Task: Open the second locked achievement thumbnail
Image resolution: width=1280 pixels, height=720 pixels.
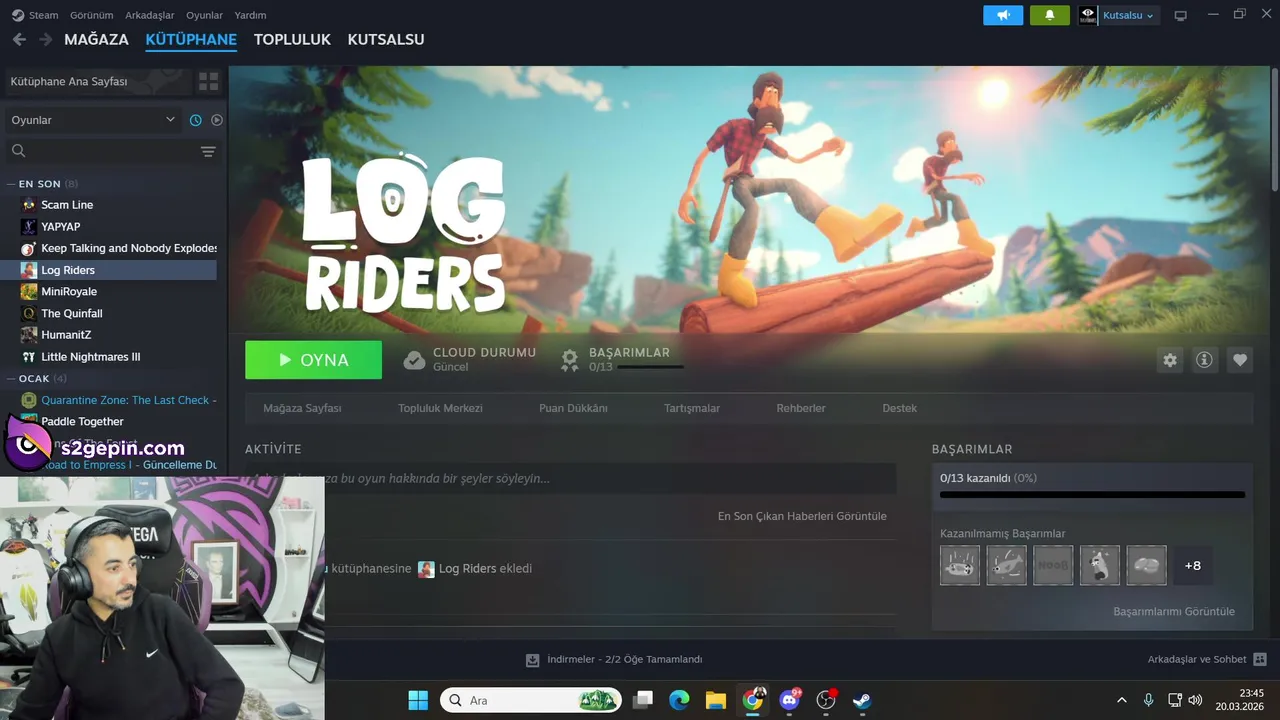Action: [1006, 565]
